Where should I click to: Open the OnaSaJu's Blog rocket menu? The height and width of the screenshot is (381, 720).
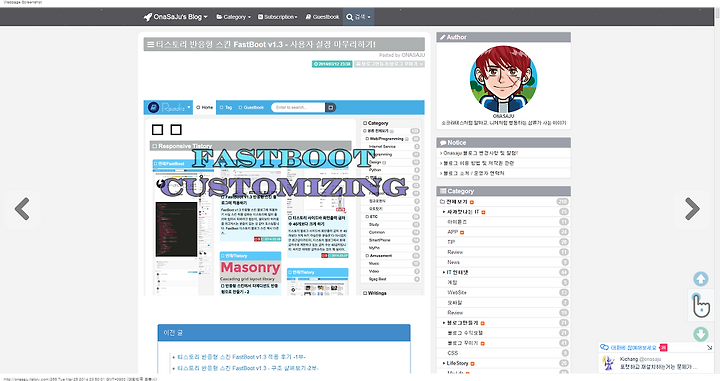[x=175, y=17]
